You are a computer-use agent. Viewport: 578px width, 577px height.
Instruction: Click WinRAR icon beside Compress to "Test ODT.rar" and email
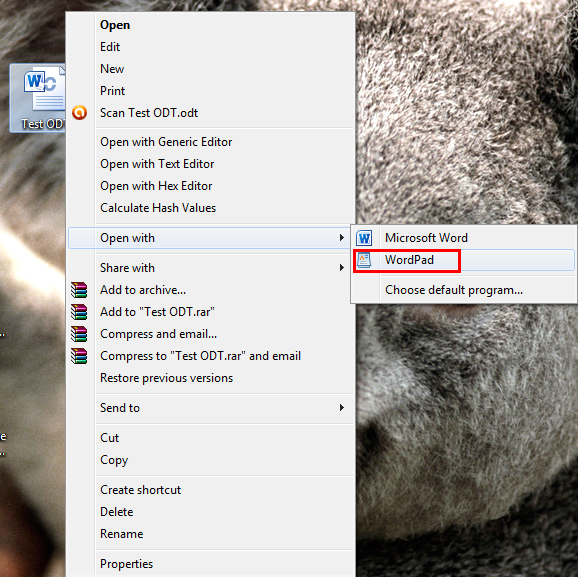[79, 356]
